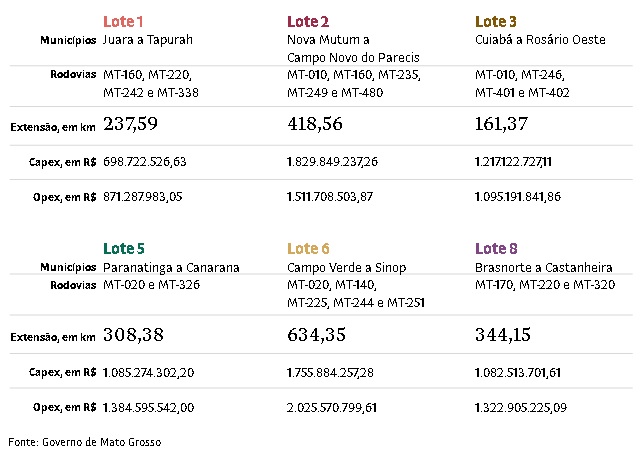
Task: Click the text Juara a Tapurah
Action: pos(147,40)
